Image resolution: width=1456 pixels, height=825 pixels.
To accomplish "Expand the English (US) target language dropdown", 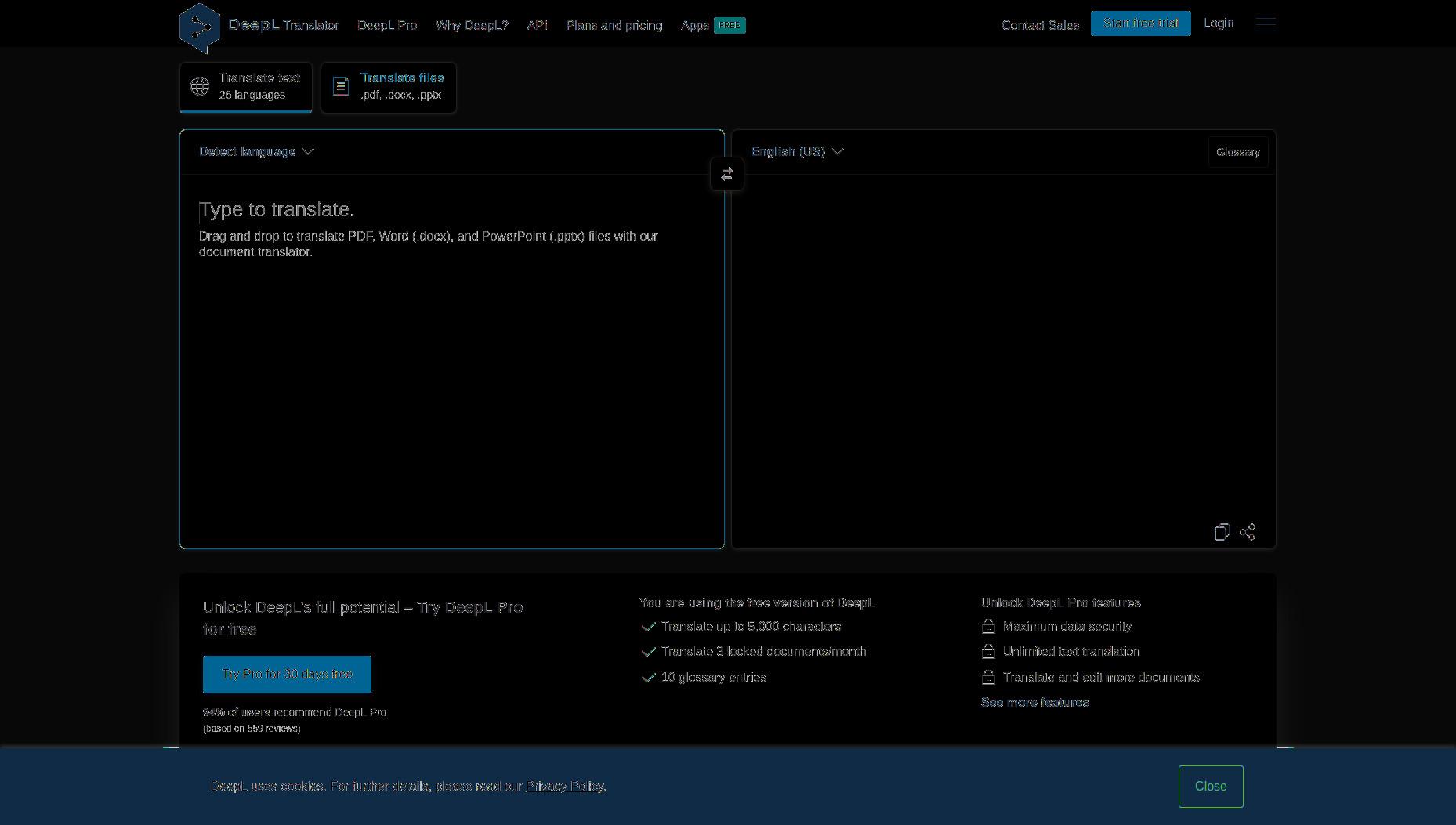I will [x=798, y=151].
